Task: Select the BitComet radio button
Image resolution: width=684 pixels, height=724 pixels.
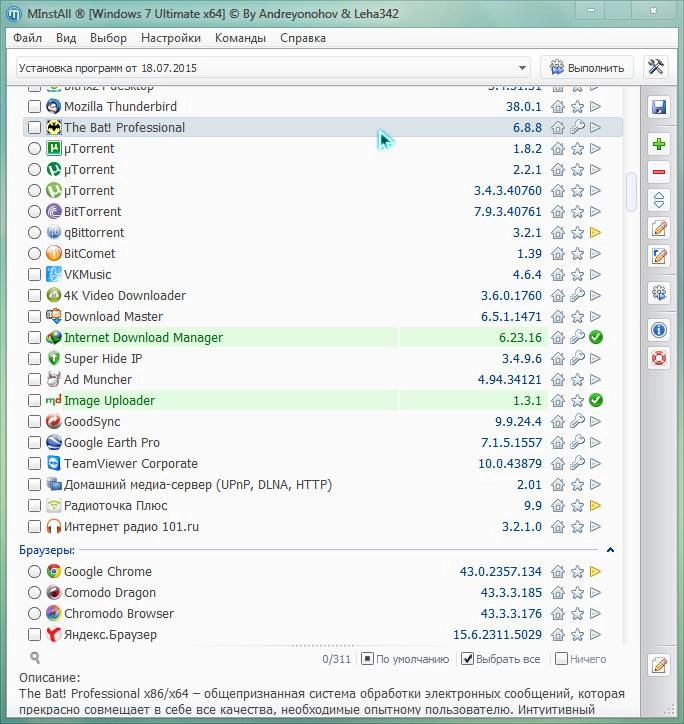Action: (34, 253)
